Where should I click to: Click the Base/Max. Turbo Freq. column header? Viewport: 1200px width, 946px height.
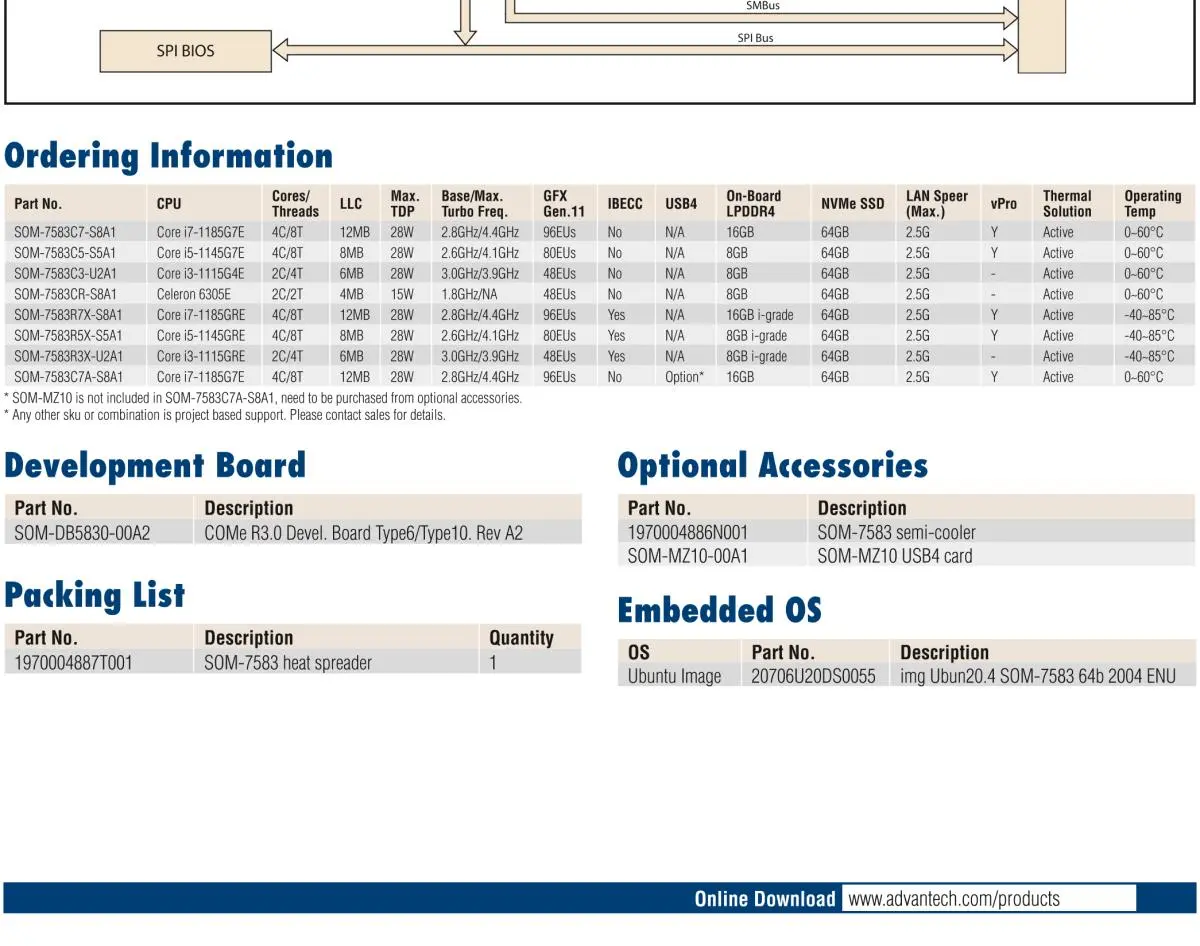474,204
